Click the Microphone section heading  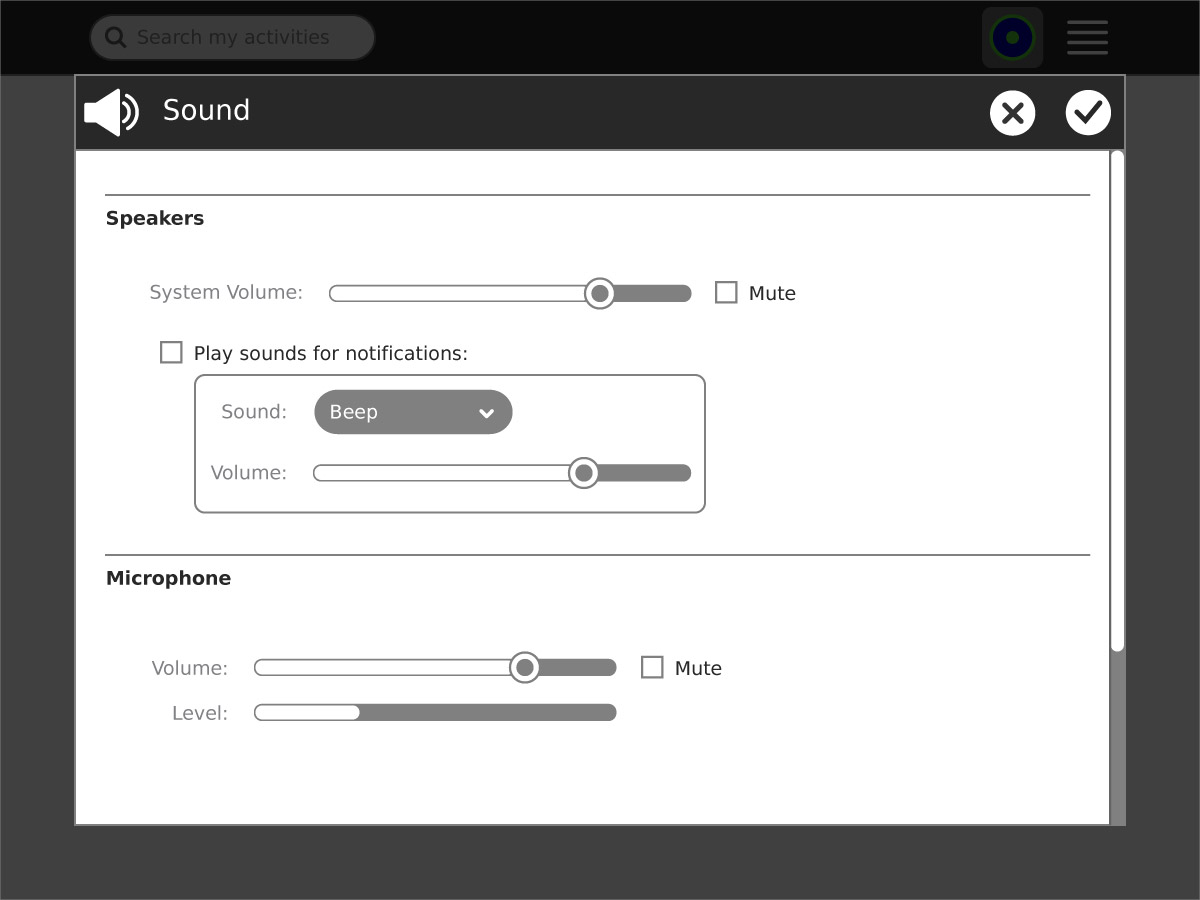point(168,578)
